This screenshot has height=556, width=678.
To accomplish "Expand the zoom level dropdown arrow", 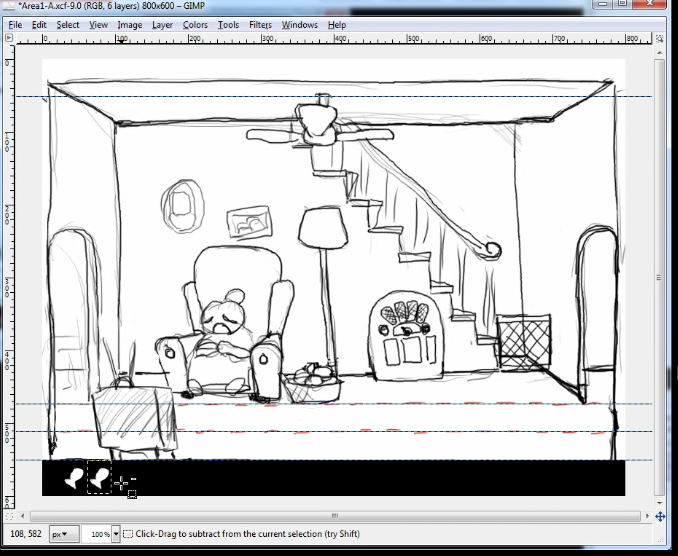I will 115,534.
